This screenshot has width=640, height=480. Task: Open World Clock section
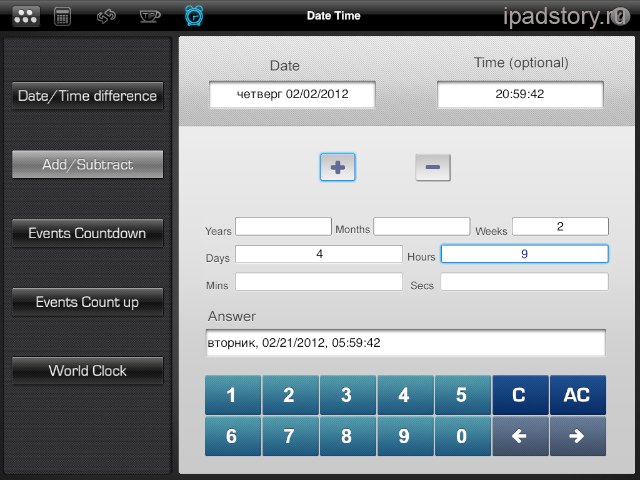pos(87,370)
